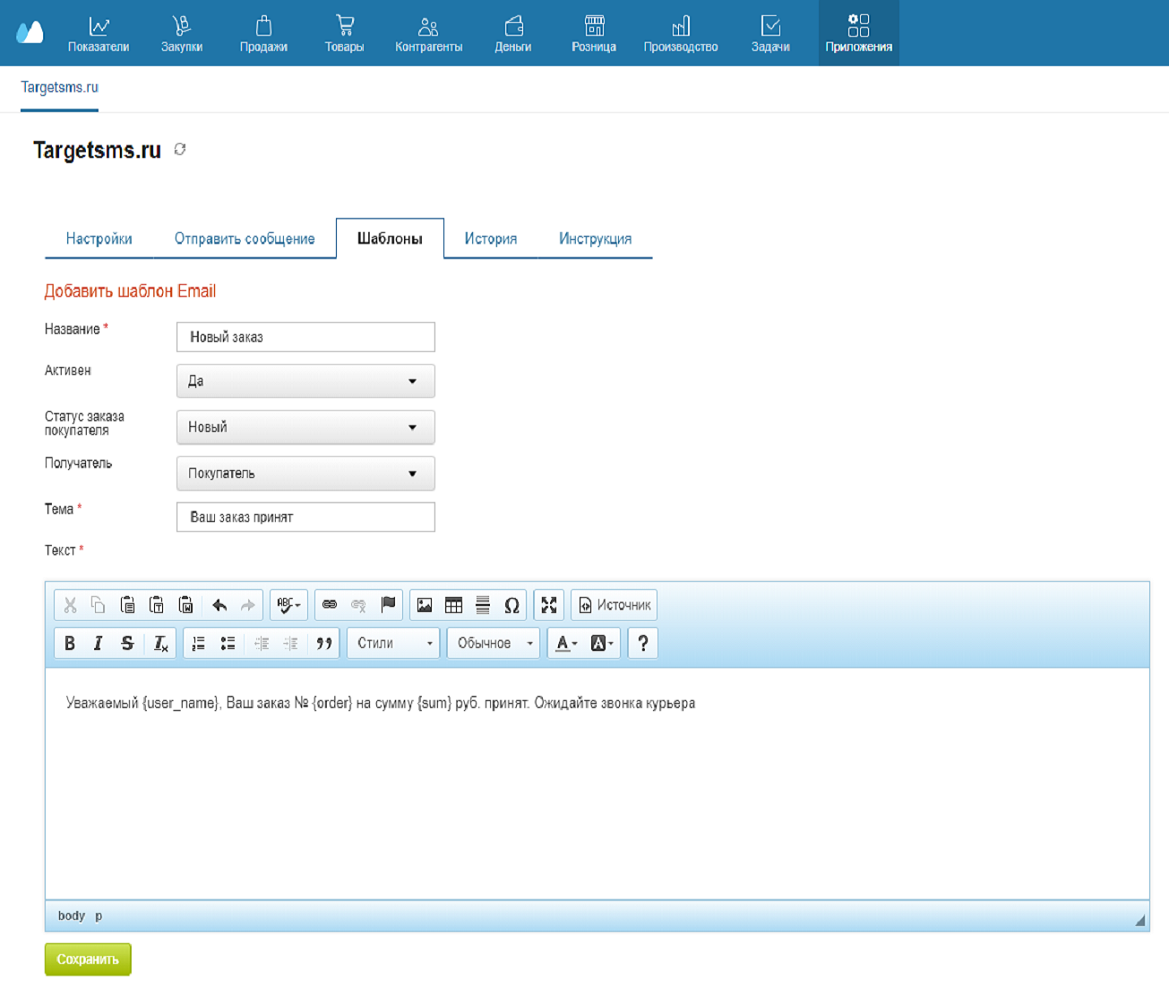The height and width of the screenshot is (986, 1169).
Task: Click the increase indent icon
Action: [x=291, y=642]
